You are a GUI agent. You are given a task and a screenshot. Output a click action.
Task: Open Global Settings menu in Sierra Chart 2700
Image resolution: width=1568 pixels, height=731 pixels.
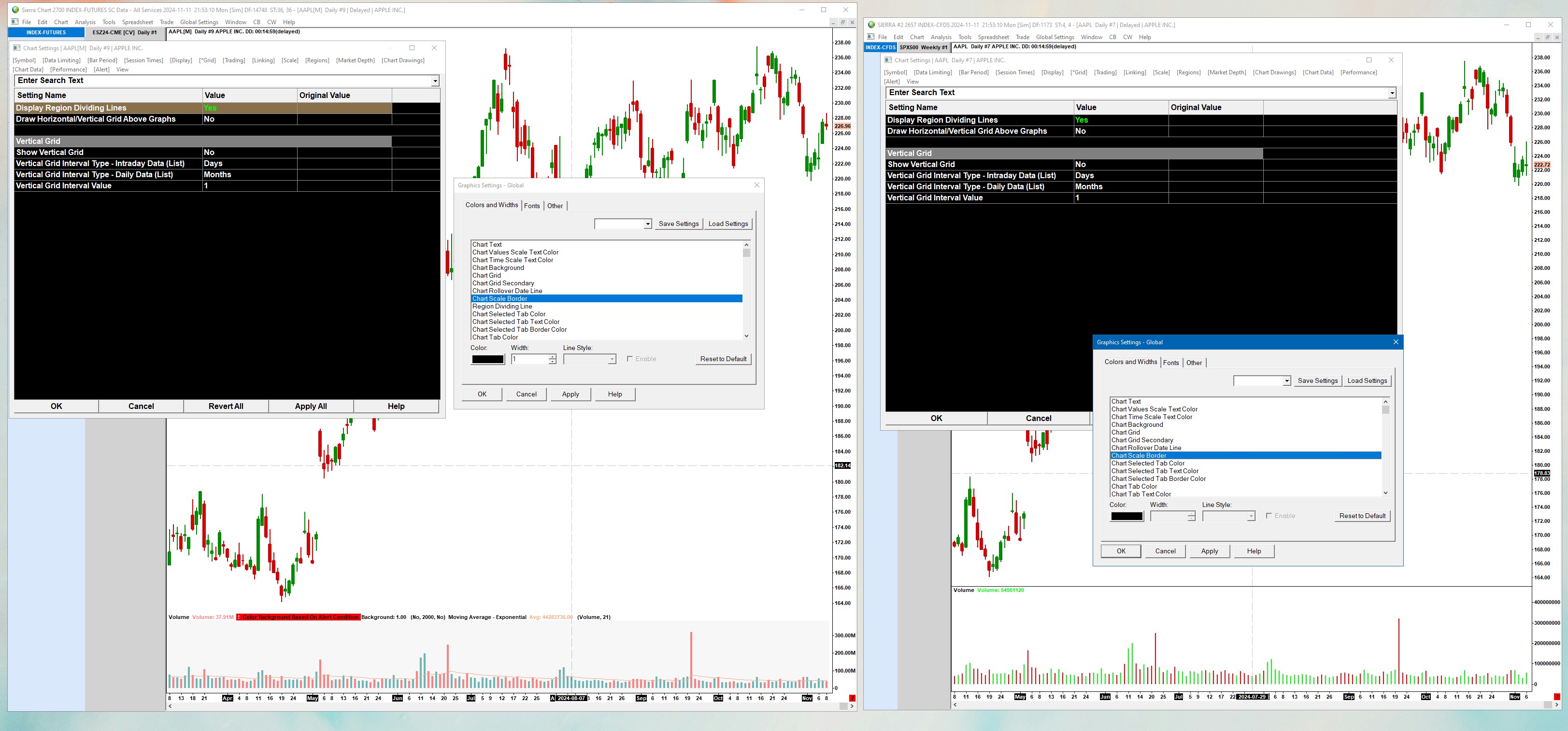(199, 22)
